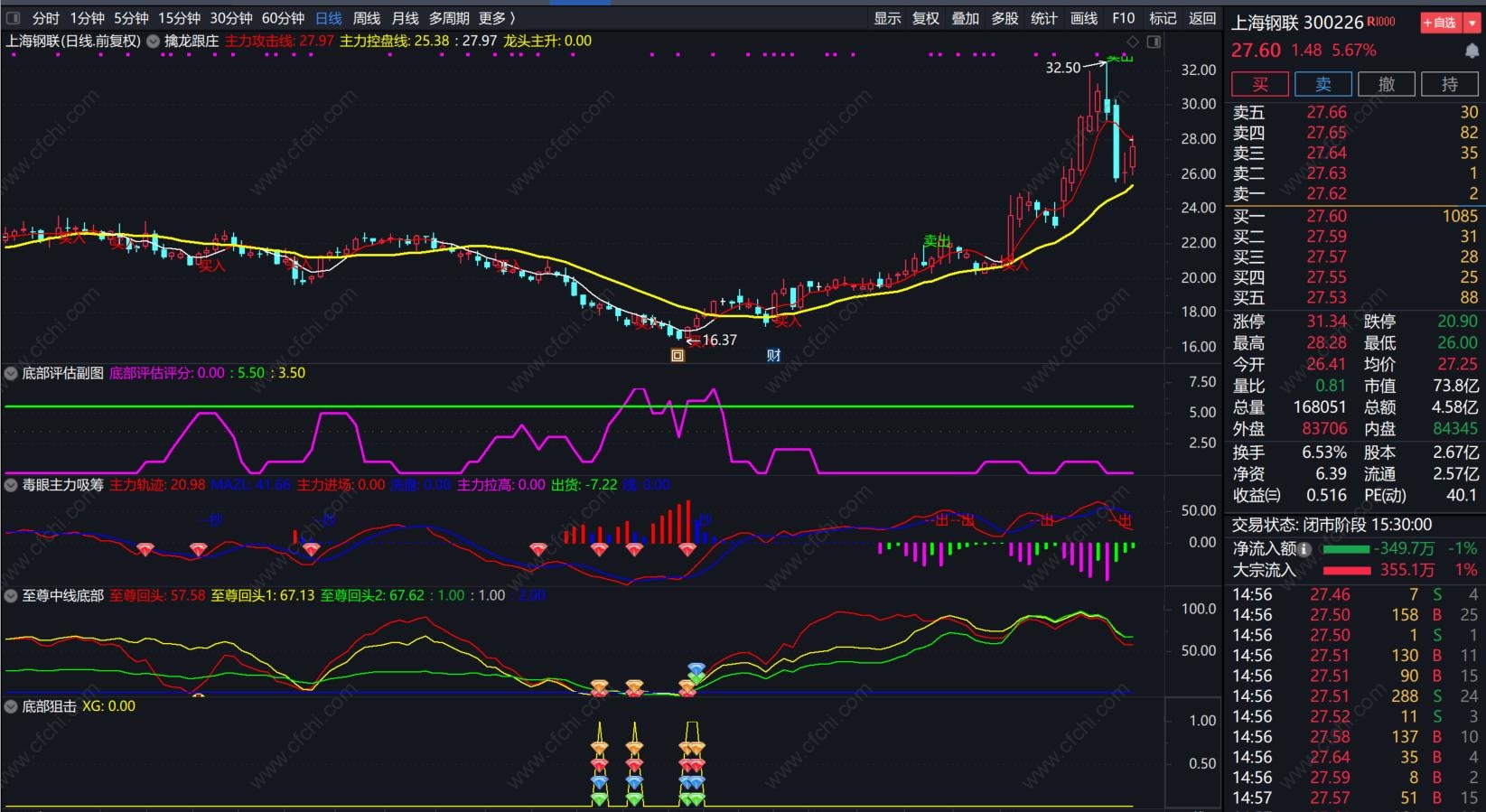Screen dimensions: 1486x812
Task: Click the 持 holdings button
Action: click(1450, 84)
